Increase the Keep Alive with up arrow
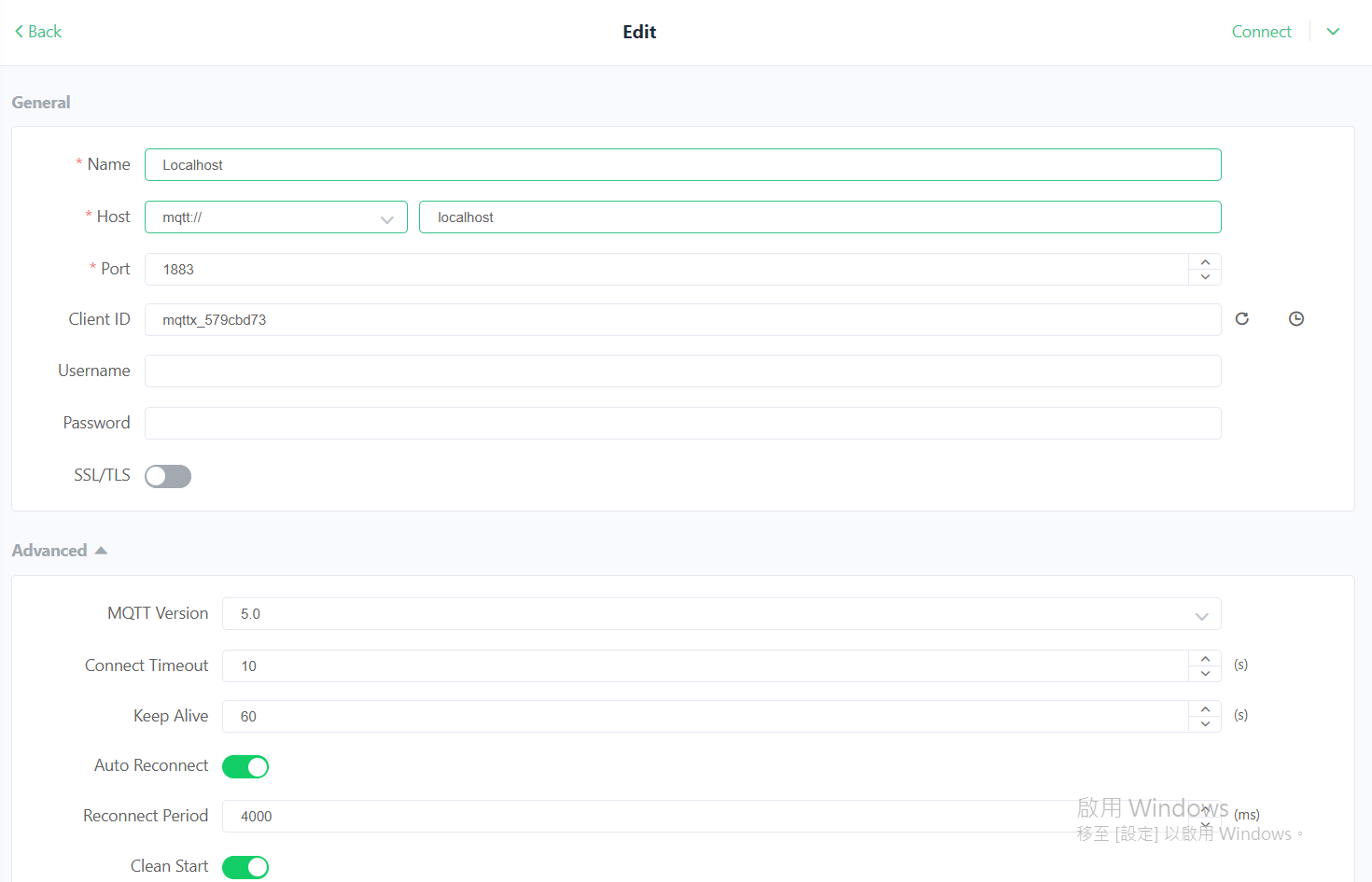1372x882 pixels. coord(1205,709)
